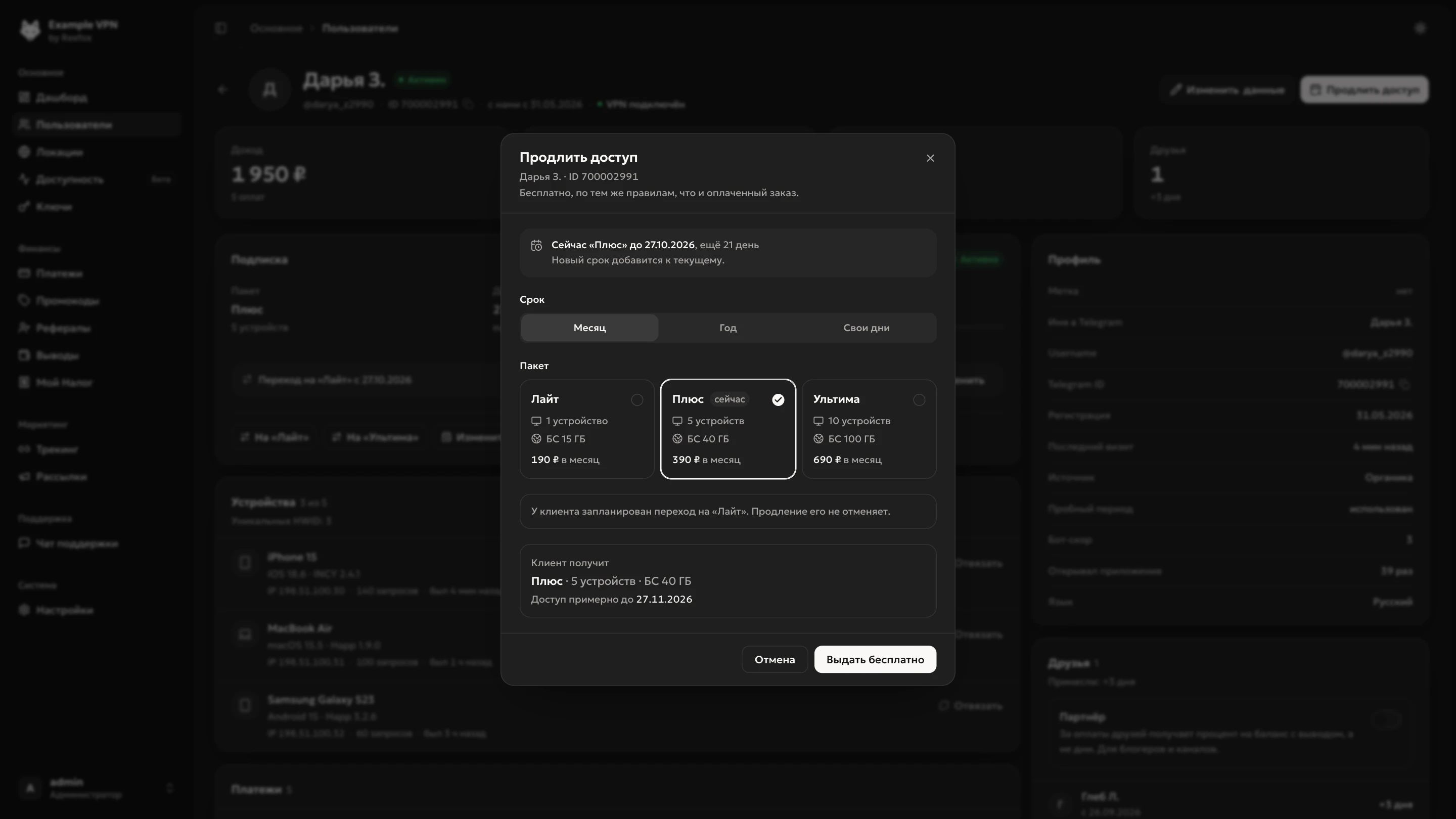Click the 190 ₽ в месяц price
Viewport: 1456px width, 819px height.
pyautogui.click(x=565, y=460)
